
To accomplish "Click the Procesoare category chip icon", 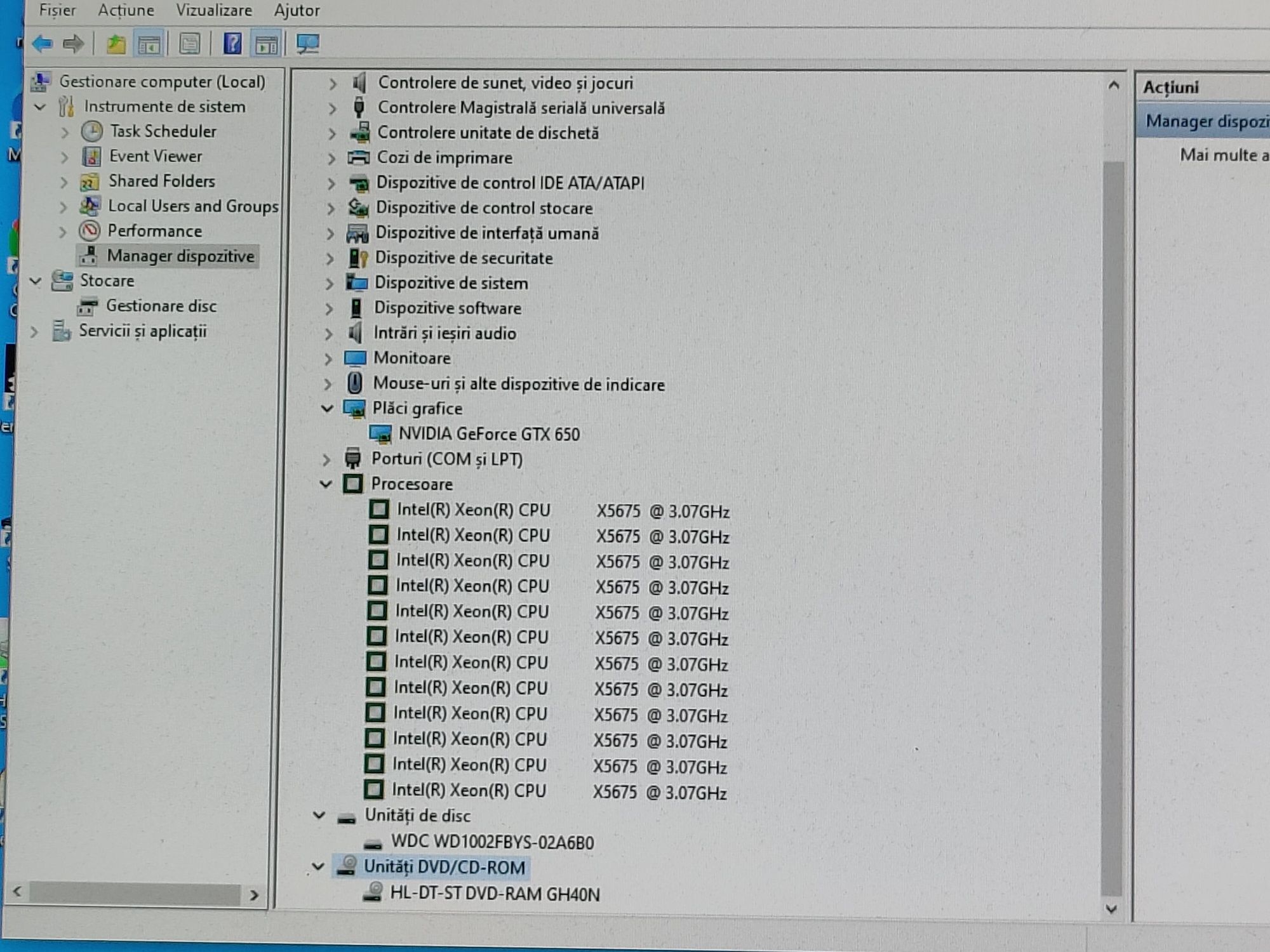I will click(353, 484).
